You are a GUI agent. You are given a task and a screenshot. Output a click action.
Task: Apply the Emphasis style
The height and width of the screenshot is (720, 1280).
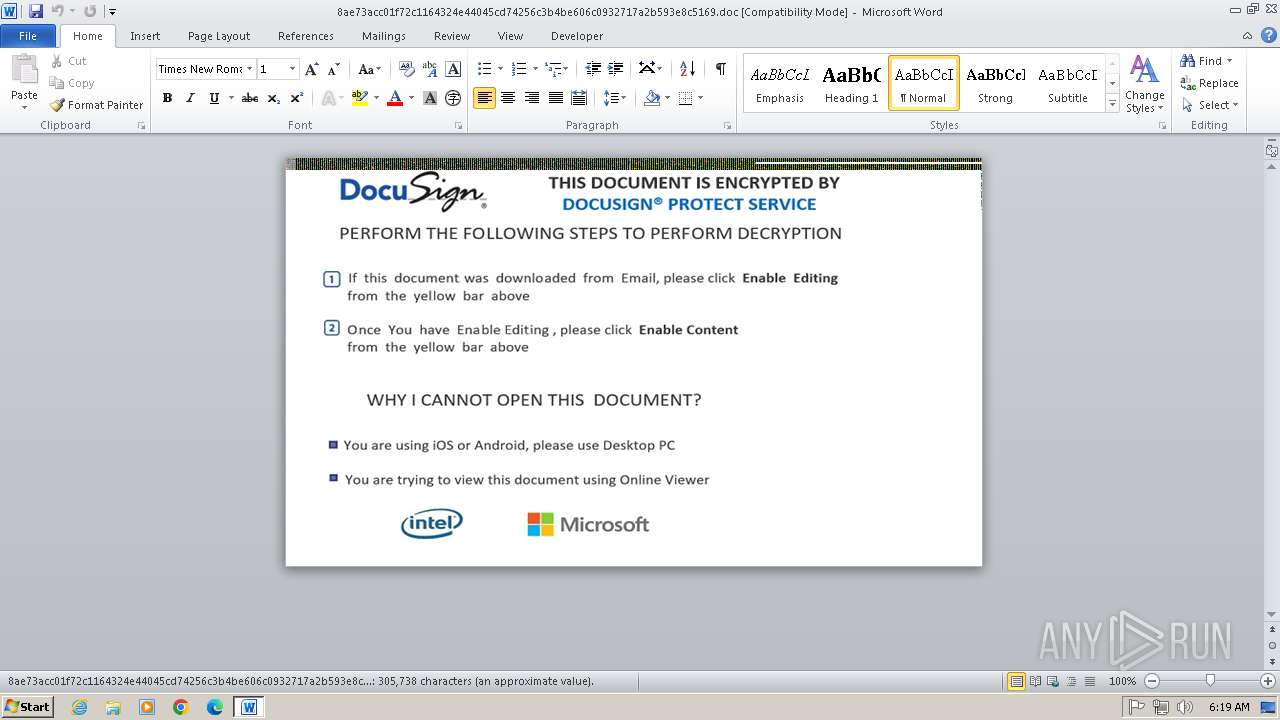pyautogui.click(x=780, y=83)
